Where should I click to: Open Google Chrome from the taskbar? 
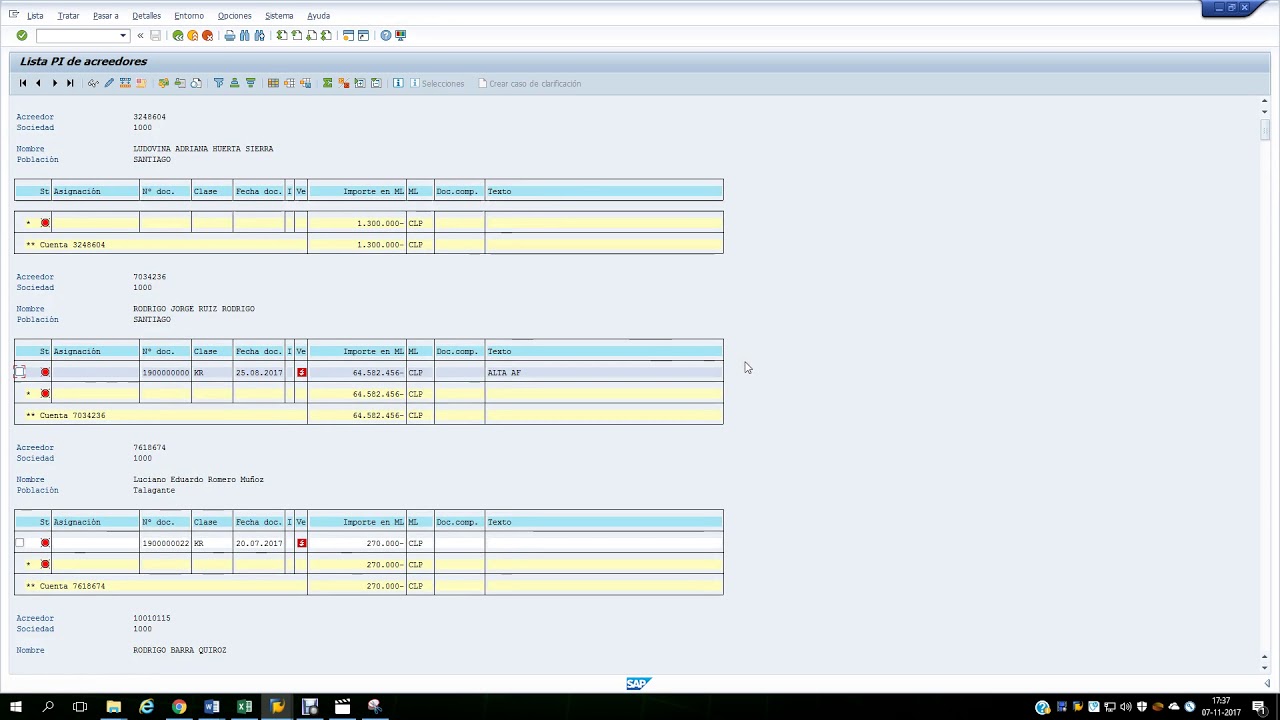click(x=179, y=707)
